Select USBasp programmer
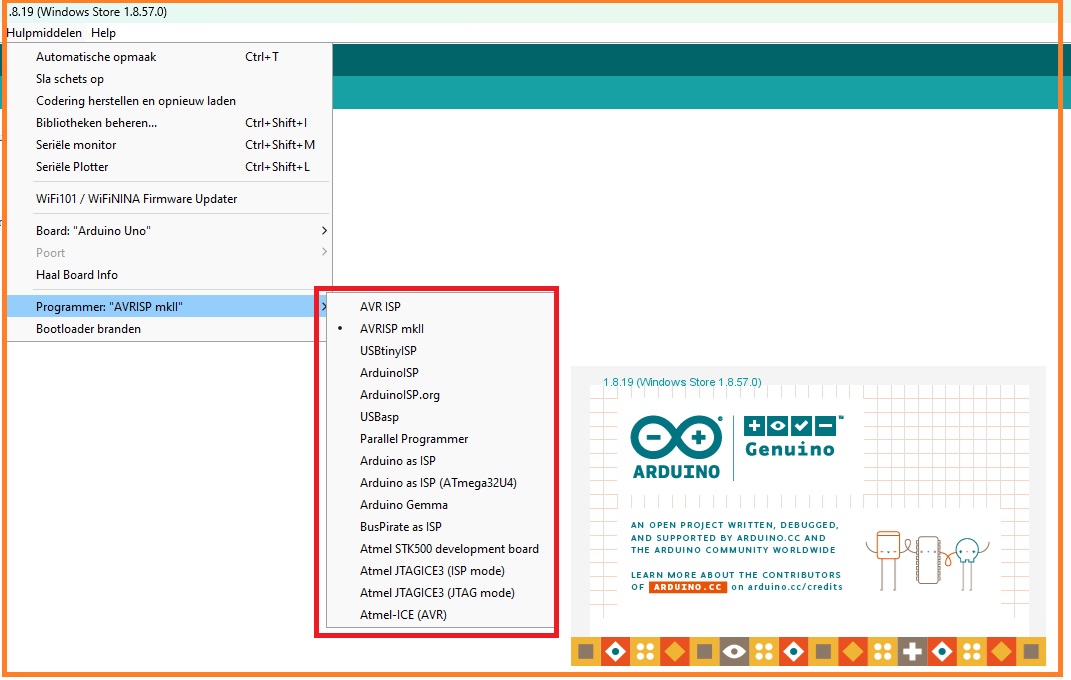 click(441, 416)
